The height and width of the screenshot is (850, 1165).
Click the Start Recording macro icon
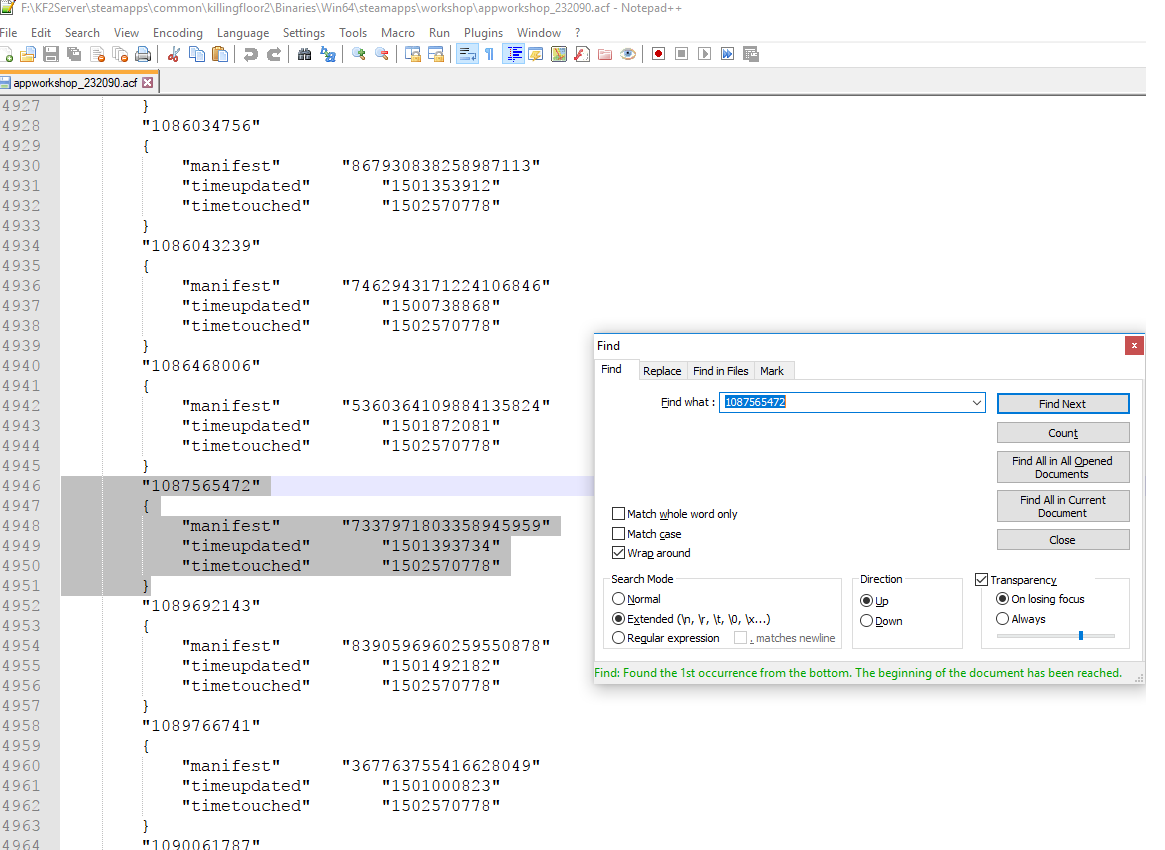(x=658, y=54)
